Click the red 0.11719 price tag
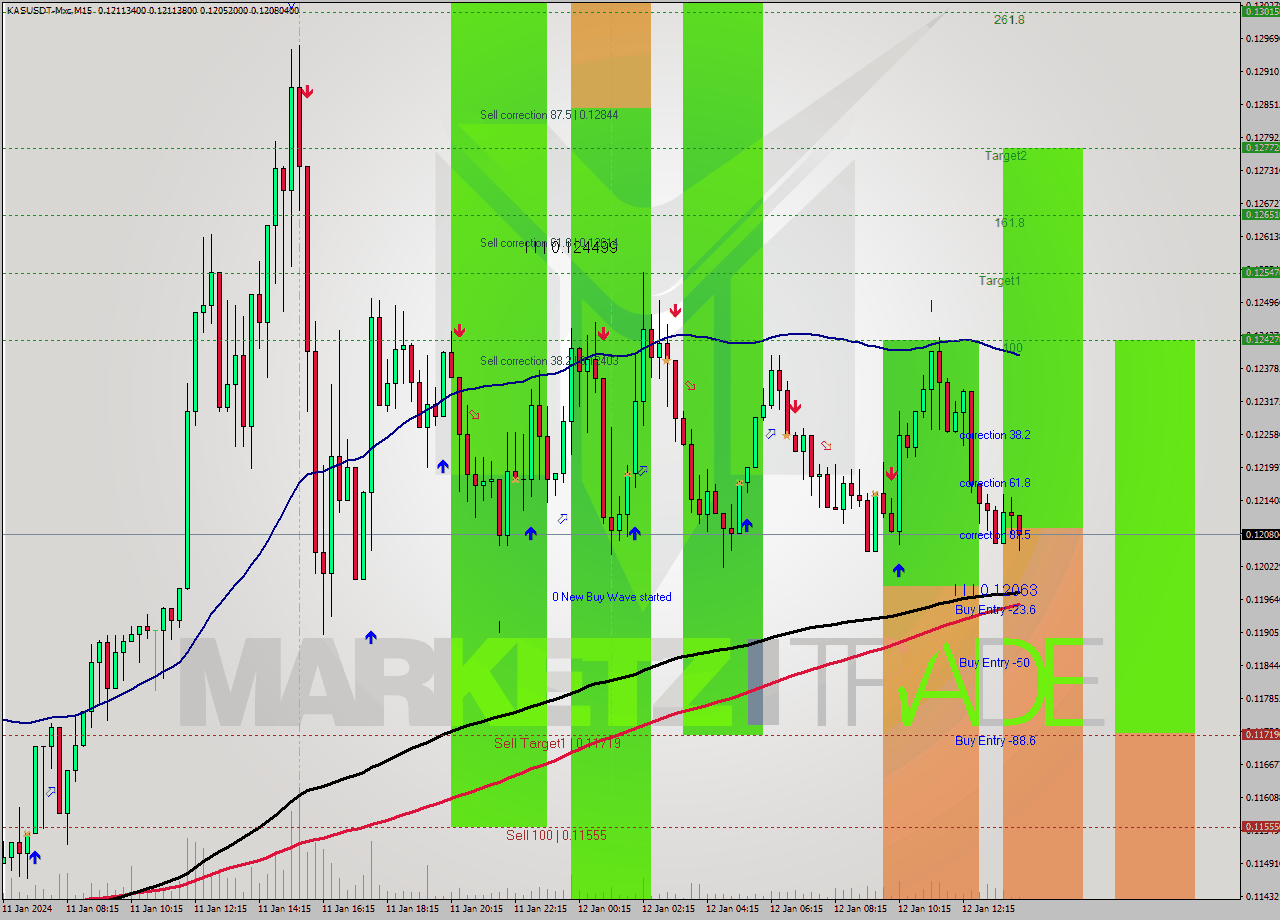The image size is (1280, 920). point(1260,735)
